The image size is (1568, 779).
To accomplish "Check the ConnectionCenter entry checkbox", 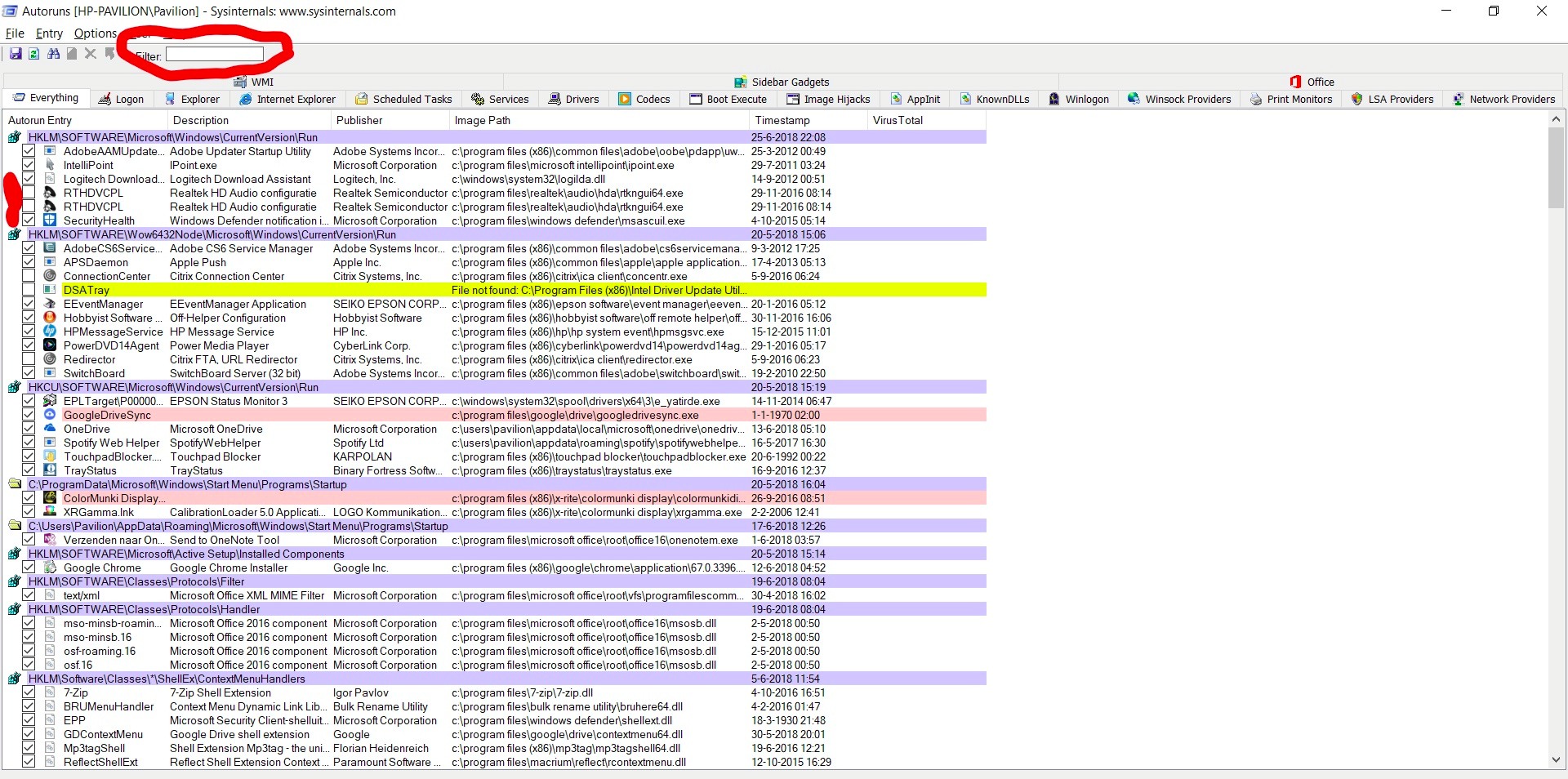I will click(x=29, y=276).
